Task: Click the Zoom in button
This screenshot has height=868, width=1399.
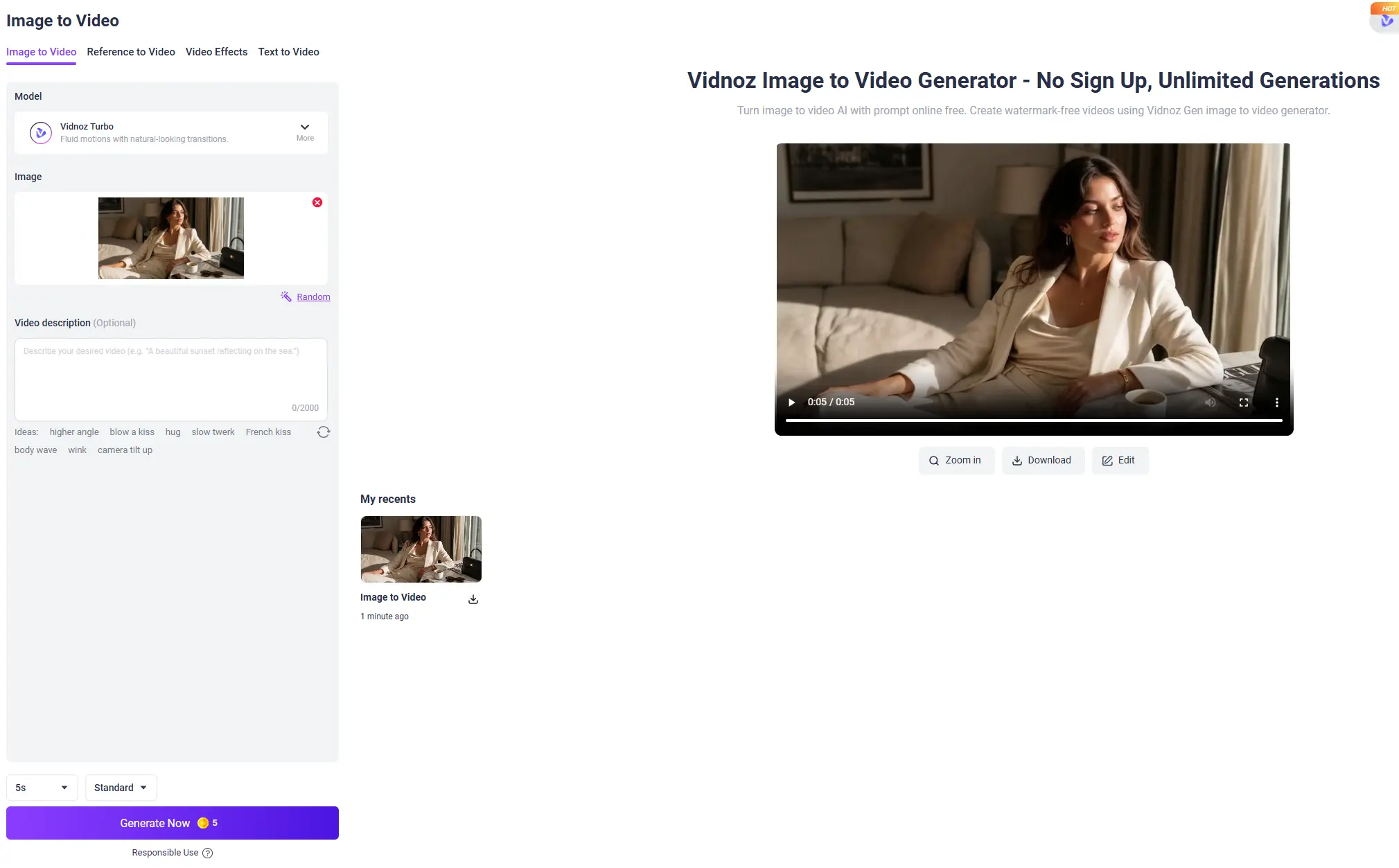Action: coord(956,461)
